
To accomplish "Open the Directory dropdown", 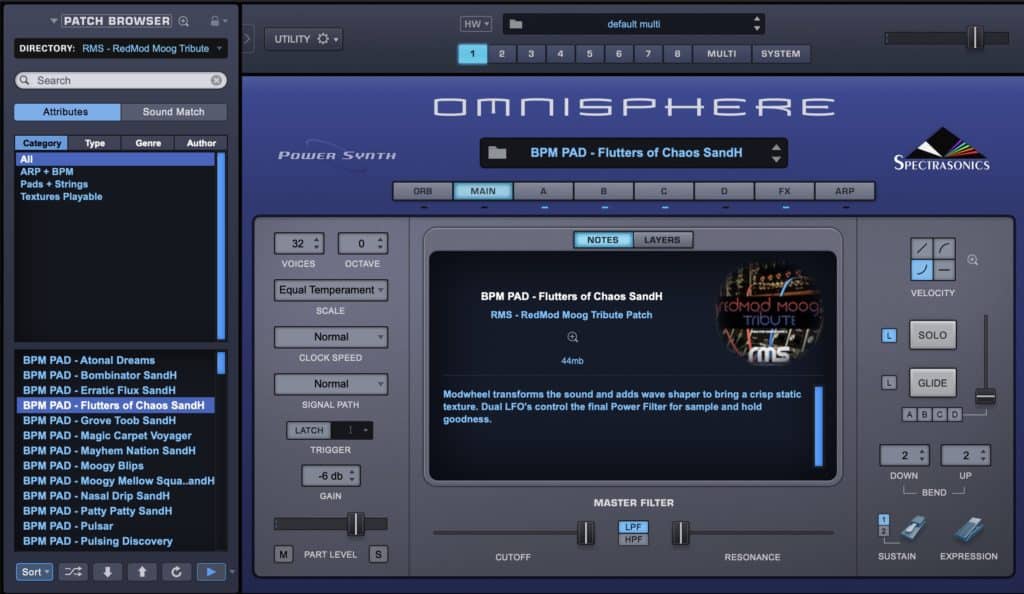I will tap(121, 48).
